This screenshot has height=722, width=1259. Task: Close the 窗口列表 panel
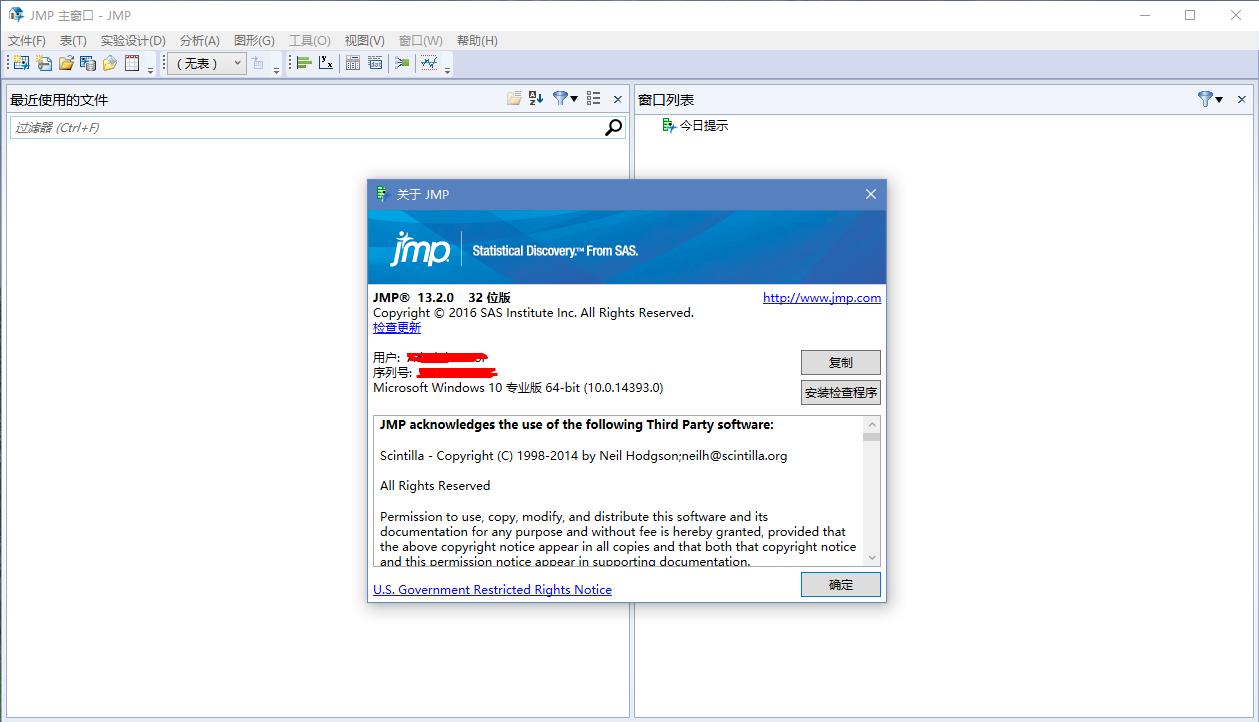tap(1242, 99)
